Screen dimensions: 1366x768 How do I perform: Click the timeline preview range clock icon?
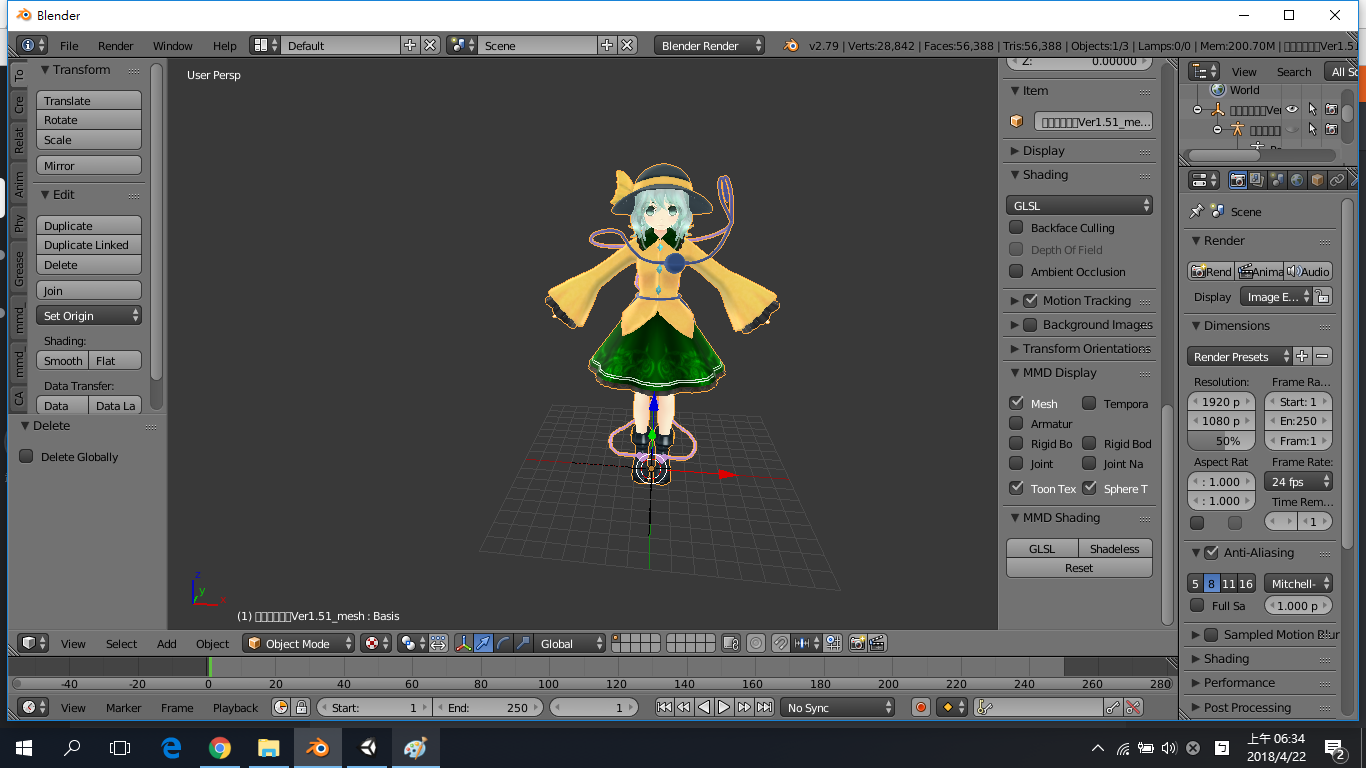(x=281, y=707)
